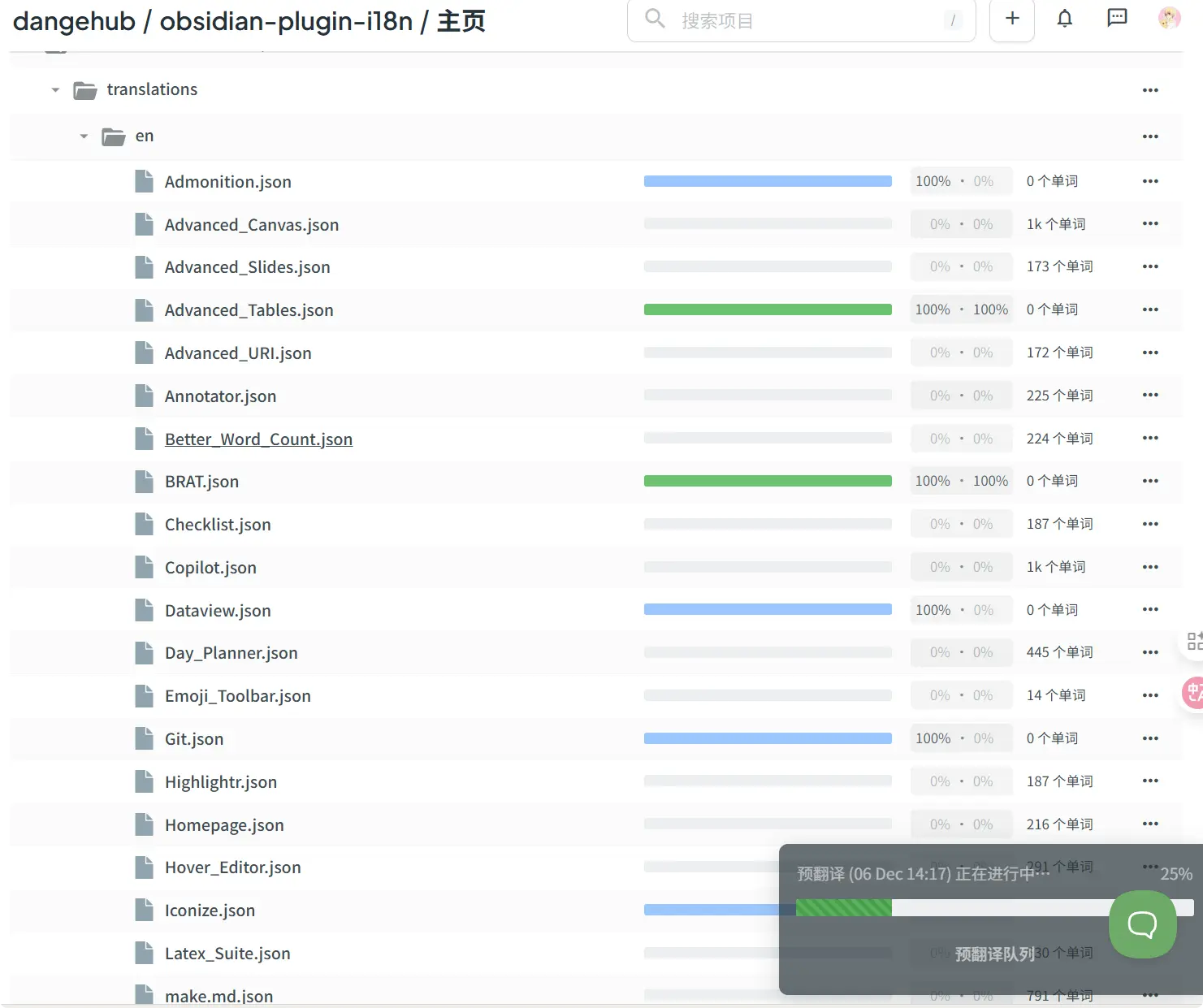Click dangehub in the breadcrumb
The width and height of the screenshot is (1203, 1008).
click(x=74, y=21)
